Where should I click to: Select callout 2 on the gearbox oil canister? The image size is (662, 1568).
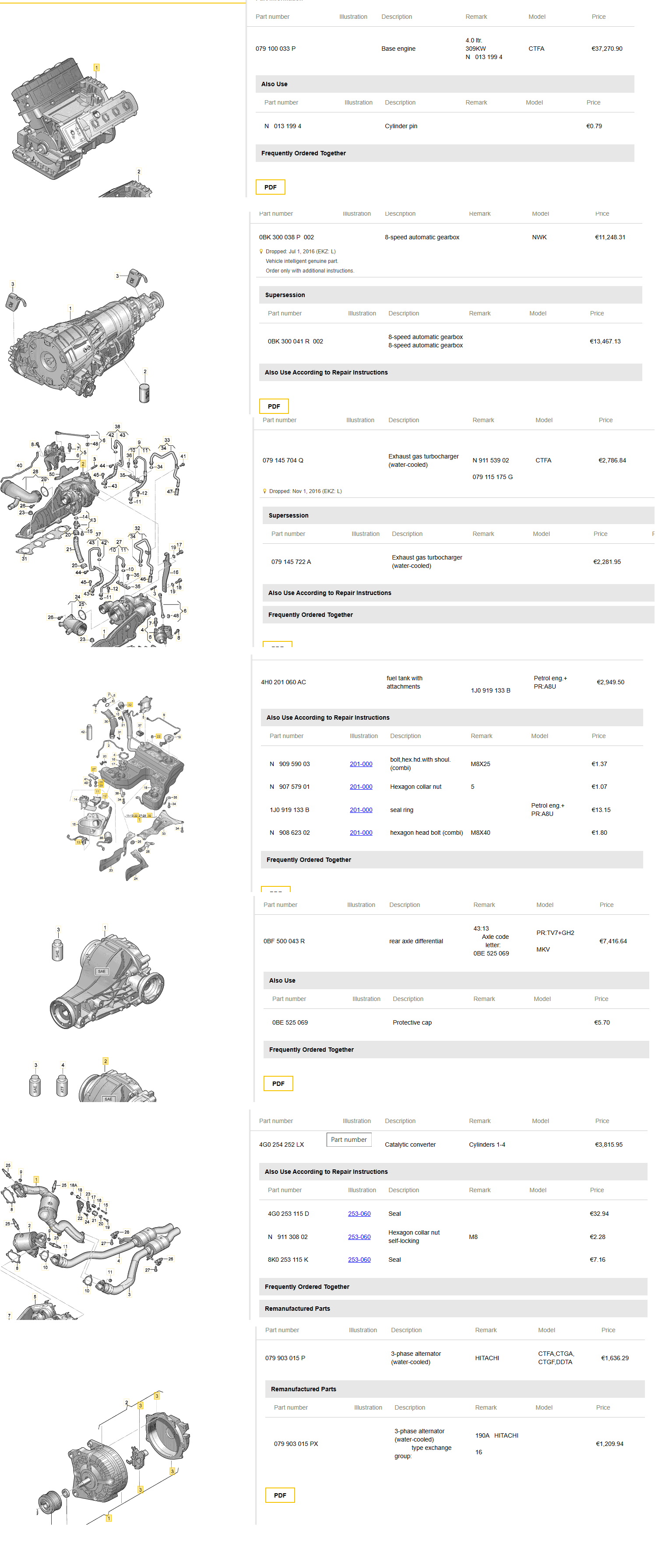coord(144,371)
